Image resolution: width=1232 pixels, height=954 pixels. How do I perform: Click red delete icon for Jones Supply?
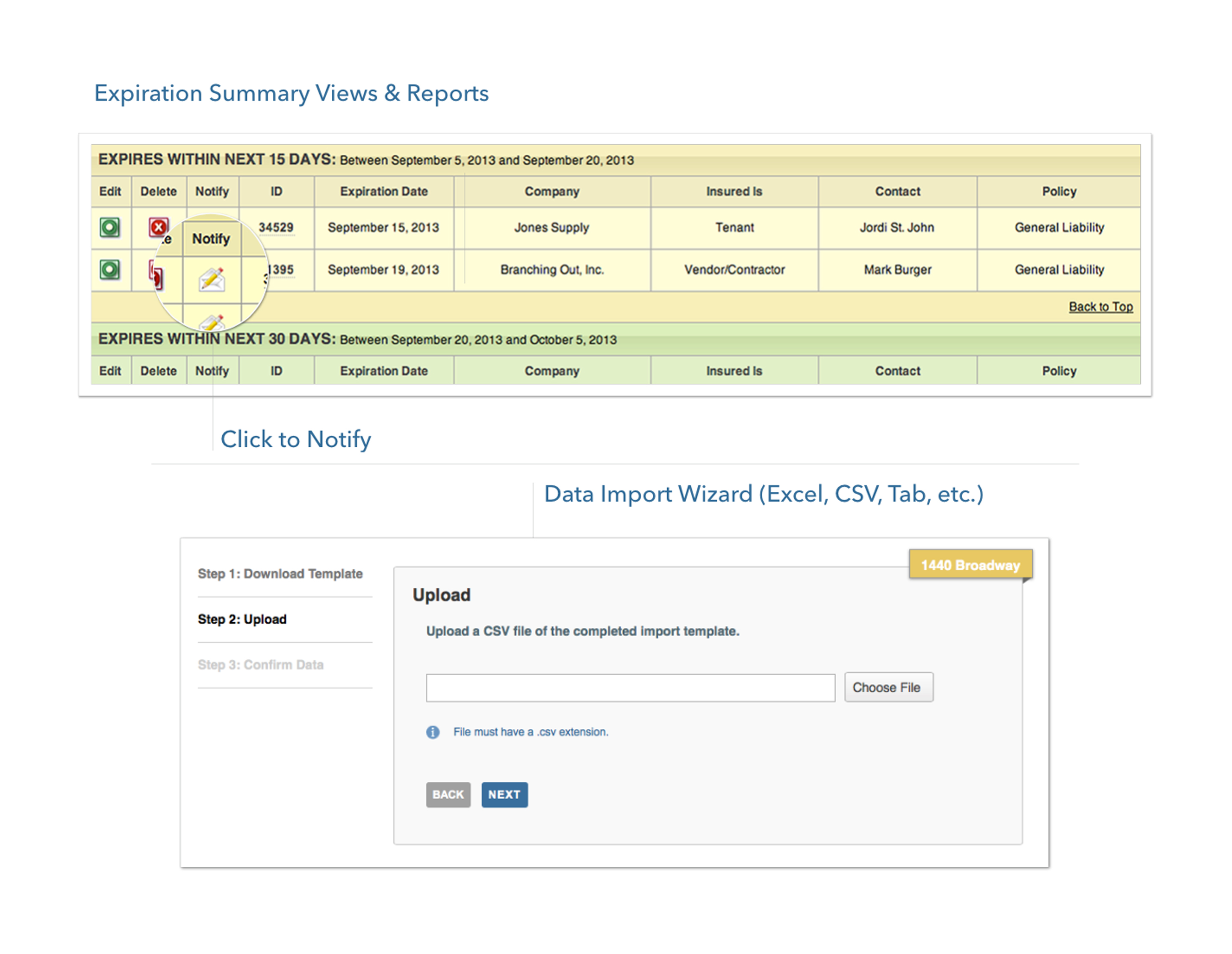(158, 227)
